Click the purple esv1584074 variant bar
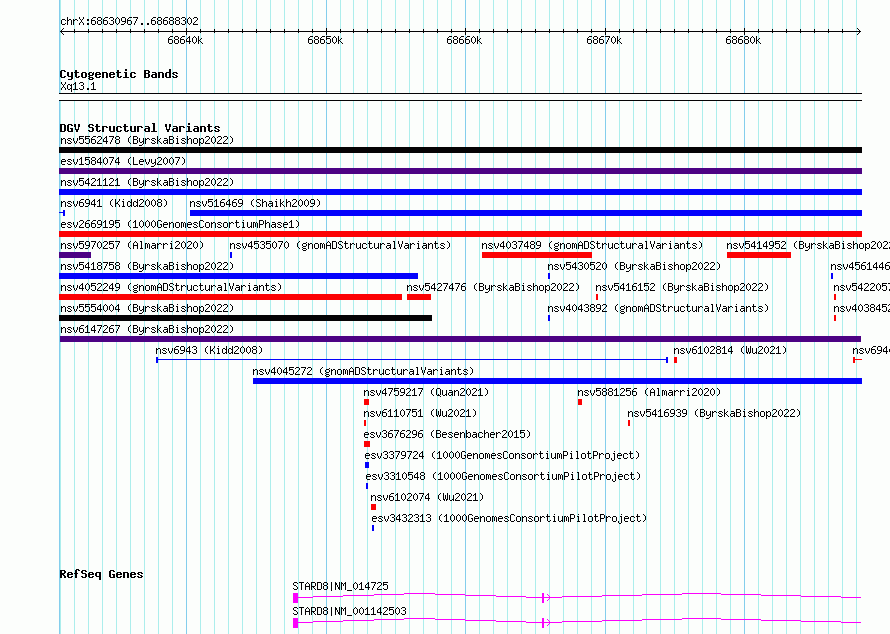The width and height of the screenshot is (890, 634). pos(460,171)
